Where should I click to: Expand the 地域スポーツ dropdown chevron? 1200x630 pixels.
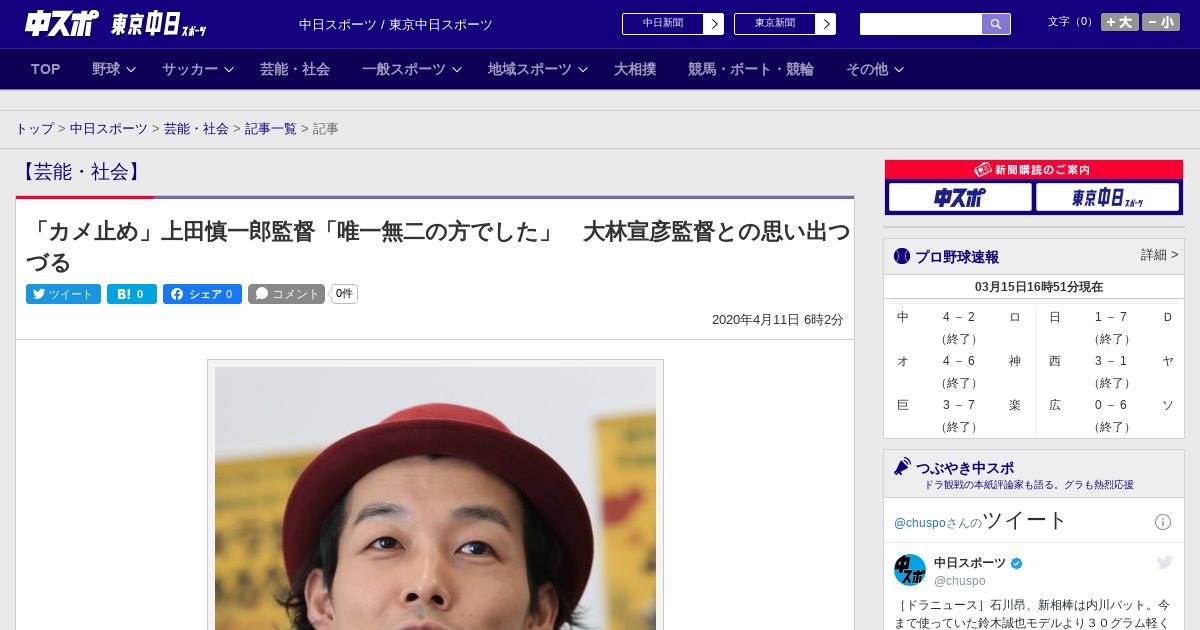pos(583,70)
